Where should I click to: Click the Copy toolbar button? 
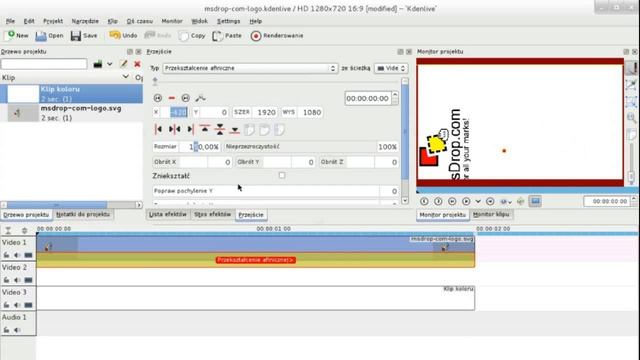coord(192,36)
